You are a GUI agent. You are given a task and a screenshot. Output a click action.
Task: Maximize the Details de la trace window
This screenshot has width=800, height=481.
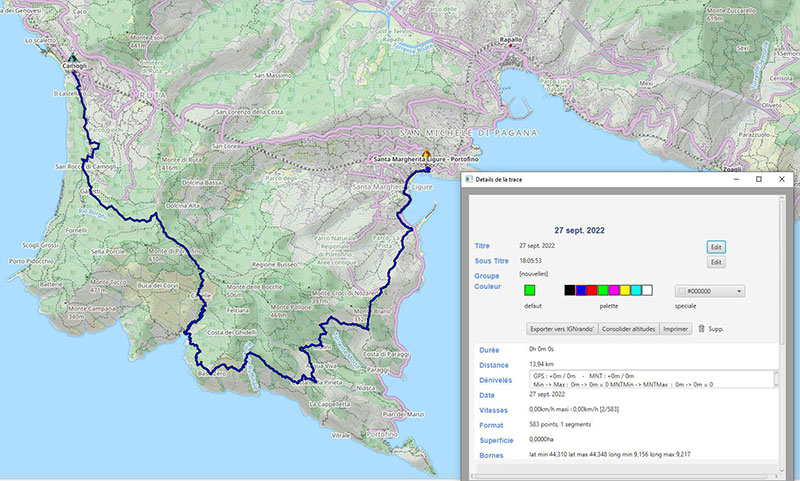coord(759,179)
